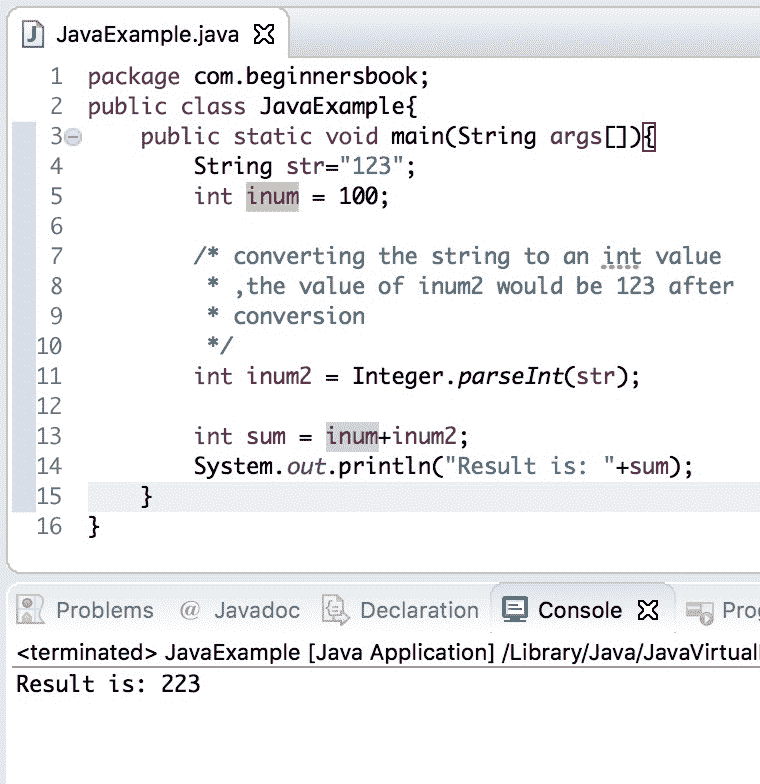Select the JavaExample.java editor tab
Viewport: 760px width, 784px height.
(148, 34)
